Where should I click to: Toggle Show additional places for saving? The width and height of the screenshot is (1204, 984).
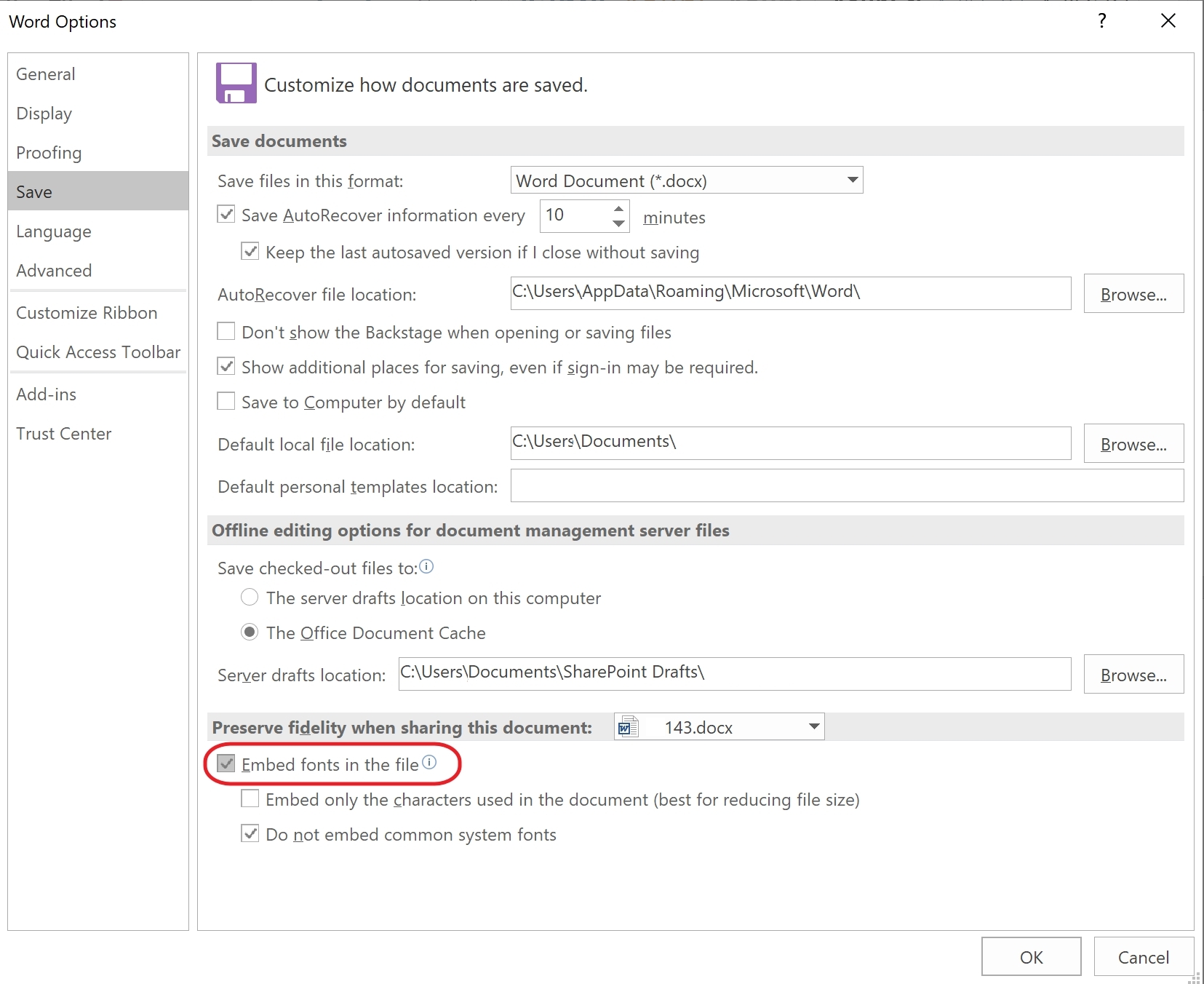(x=226, y=366)
